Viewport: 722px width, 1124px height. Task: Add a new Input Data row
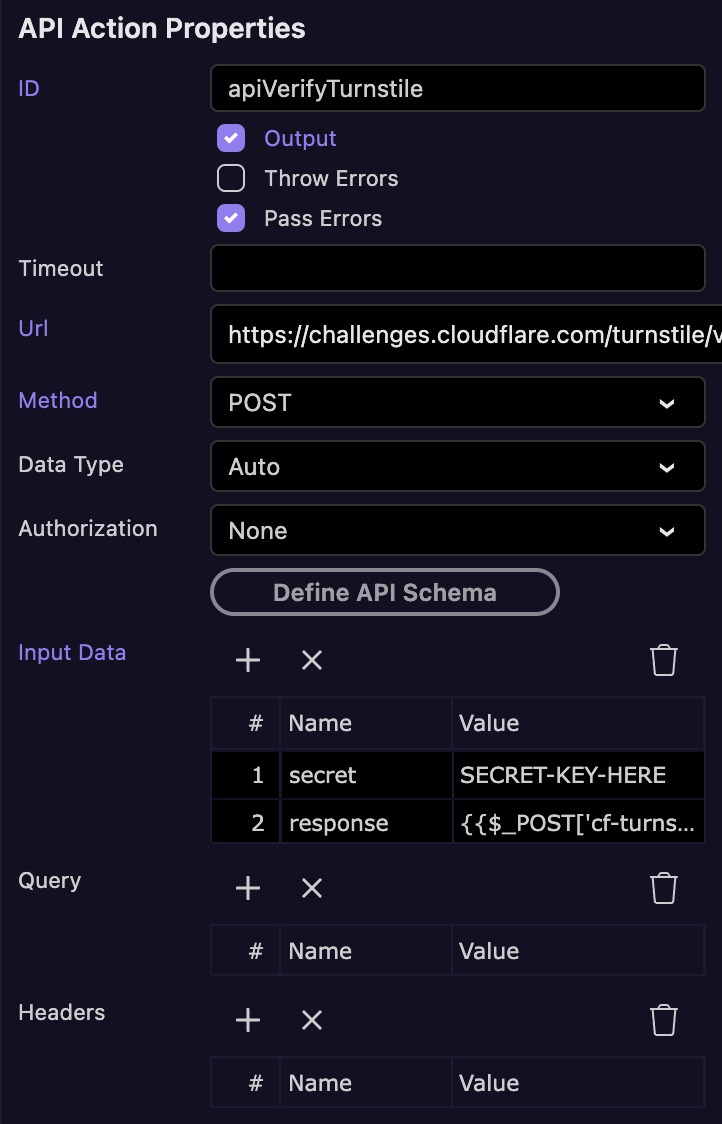point(248,660)
